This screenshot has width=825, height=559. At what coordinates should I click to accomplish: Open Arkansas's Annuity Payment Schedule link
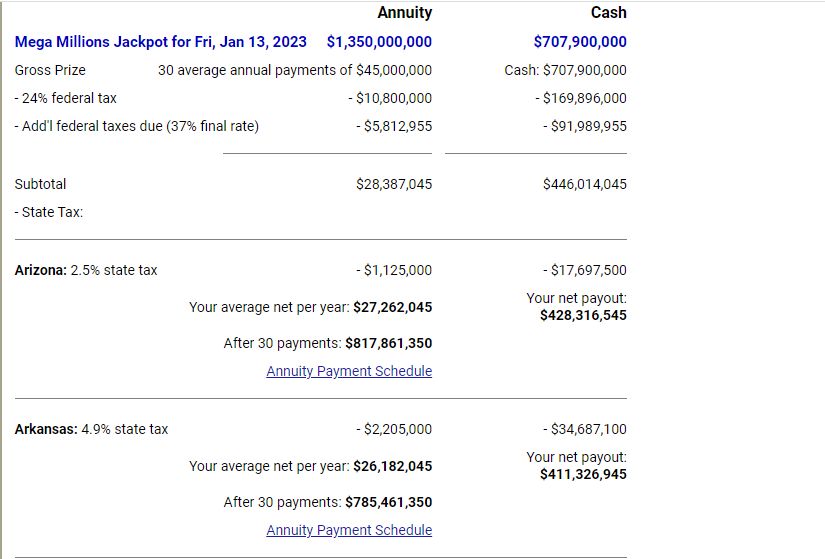pyautogui.click(x=349, y=530)
